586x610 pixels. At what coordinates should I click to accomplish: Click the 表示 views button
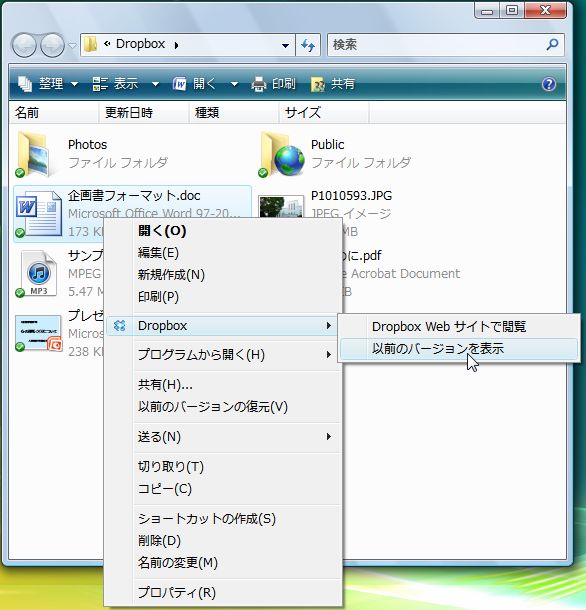click(x=115, y=84)
